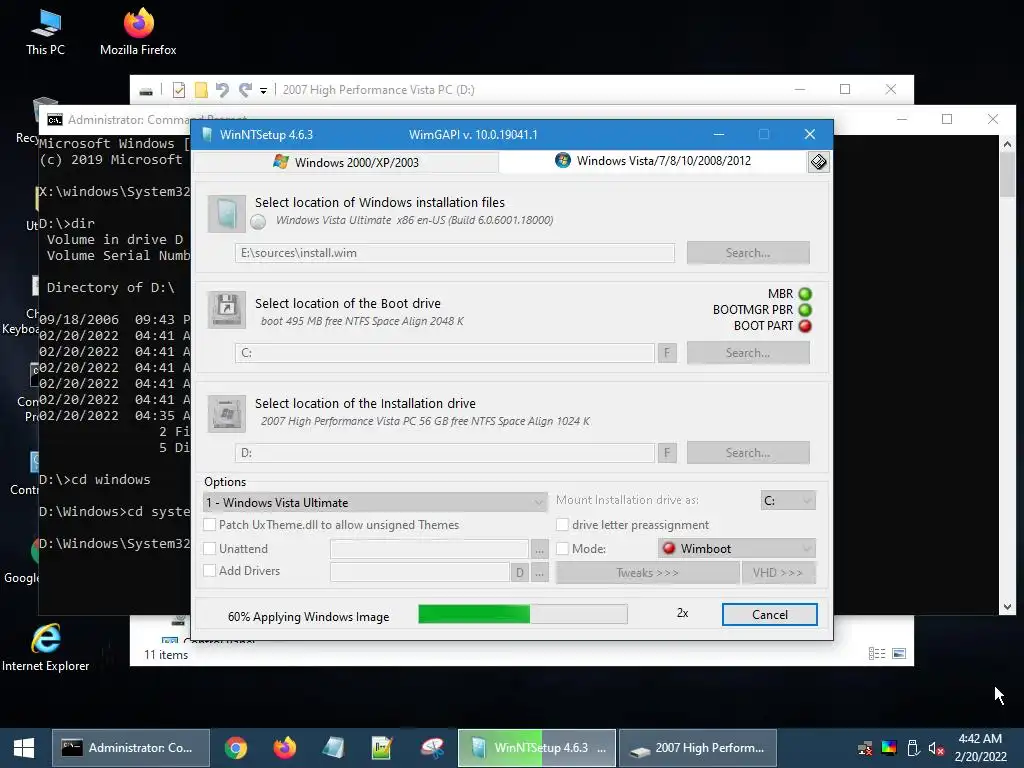The width and height of the screenshot is (1024, 768).
Task: Click Search for the Installation drive
Action: point(748,453)
